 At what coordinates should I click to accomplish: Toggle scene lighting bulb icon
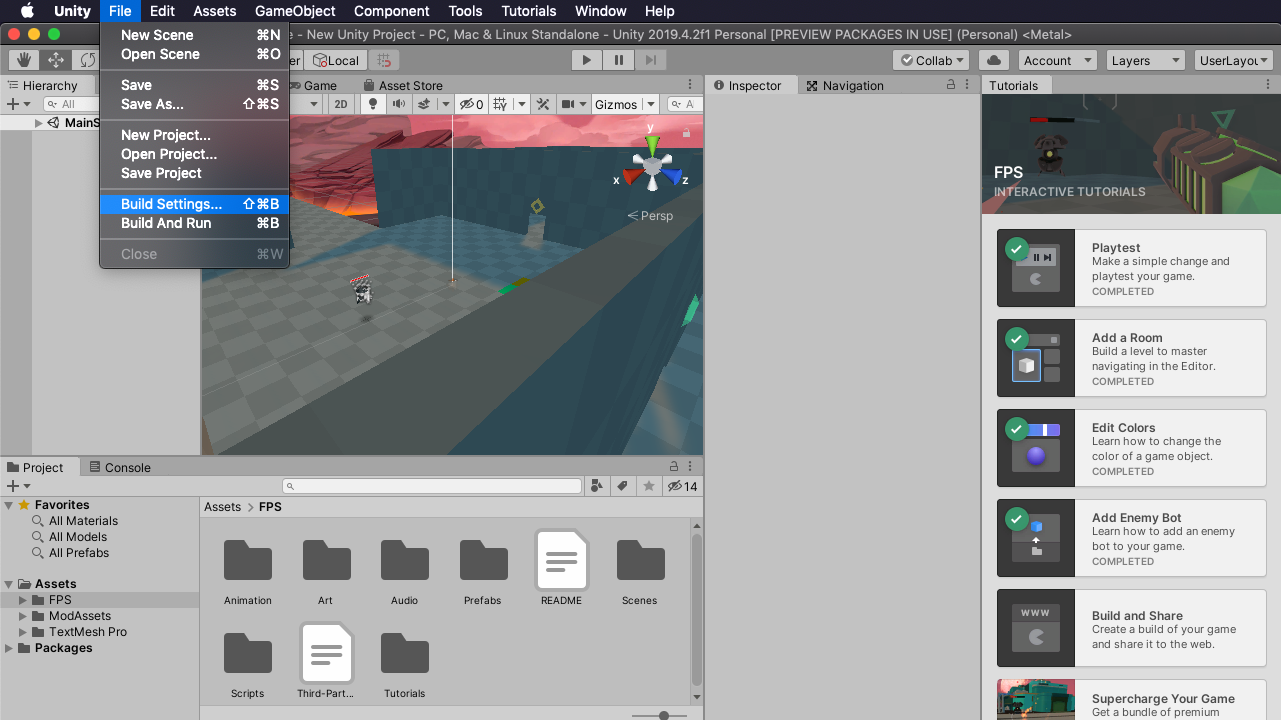coord(373,104)
